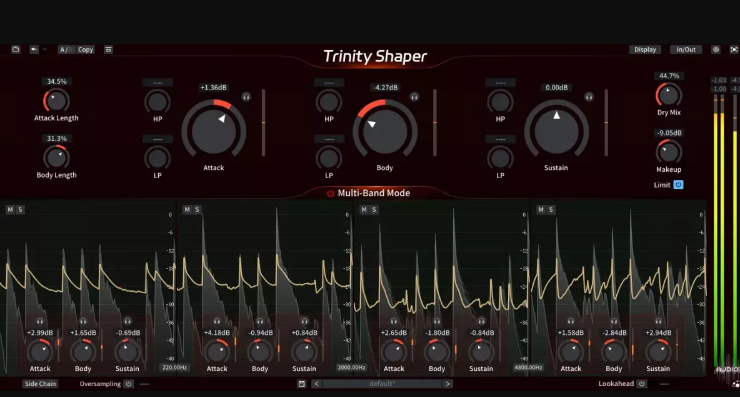The image size is (740, 397).
Task: Click the main Body knob
Action: (385, 130)
